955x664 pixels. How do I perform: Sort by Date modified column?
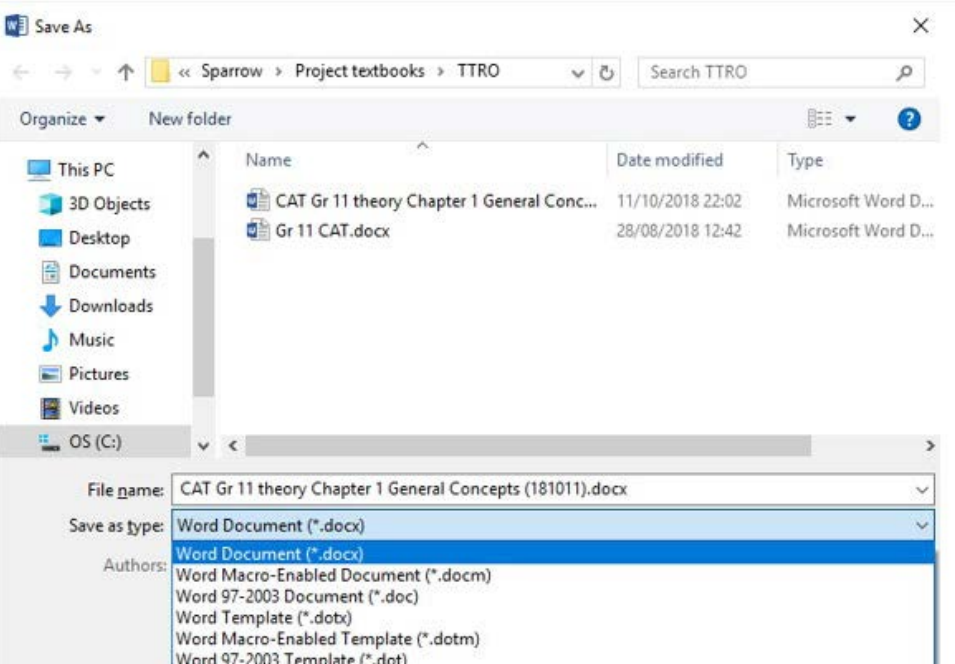point(669,160)
